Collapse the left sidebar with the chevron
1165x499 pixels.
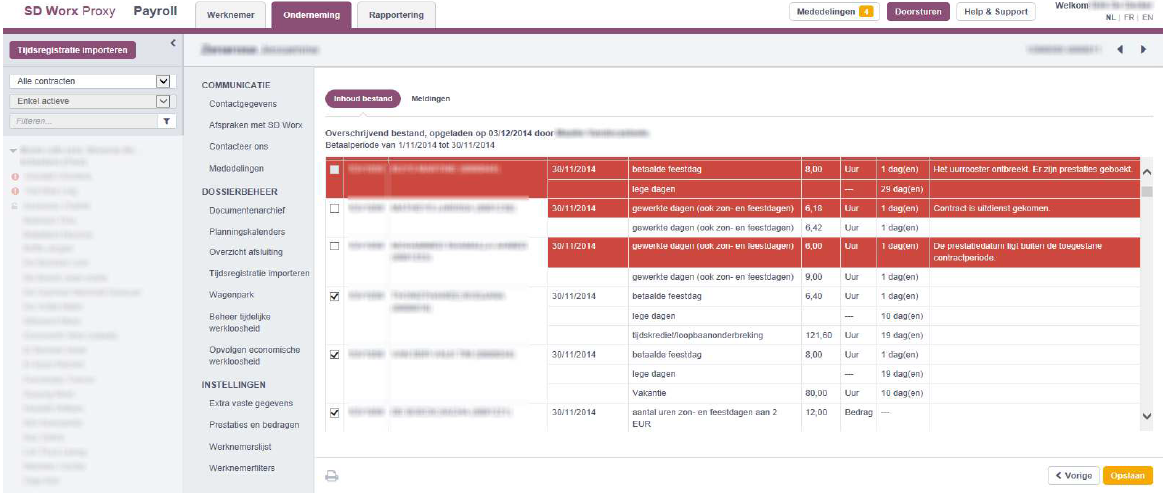pos(173,43)
